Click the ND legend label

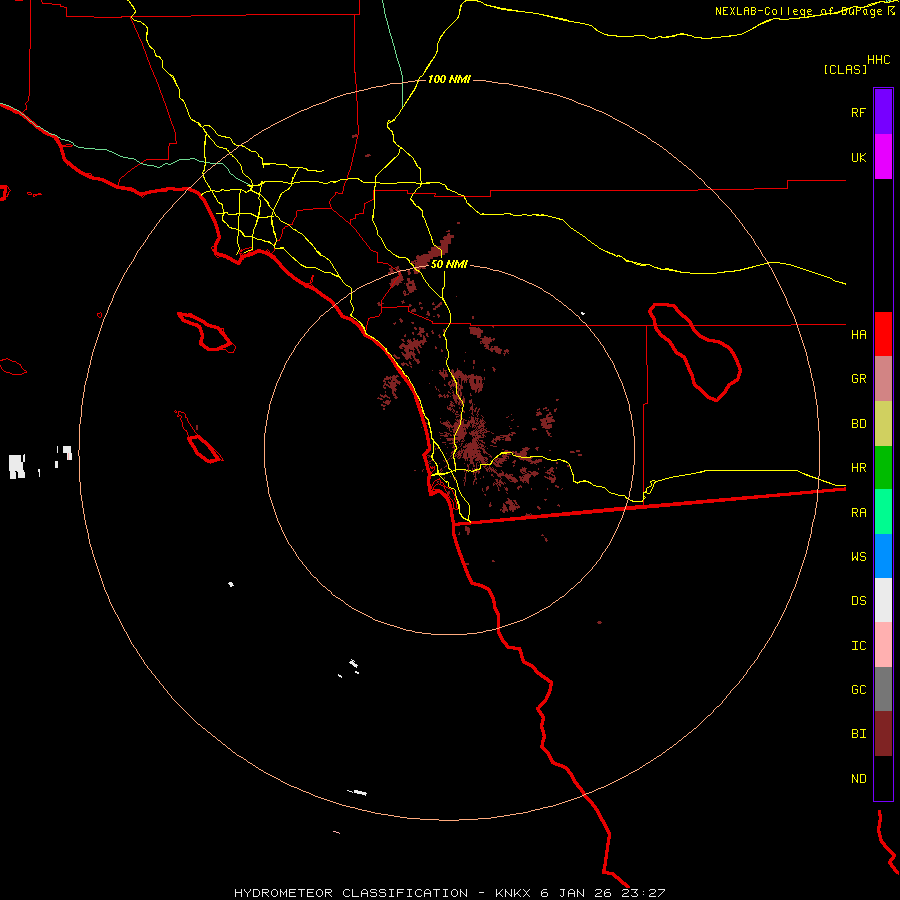tap(858, 779)
